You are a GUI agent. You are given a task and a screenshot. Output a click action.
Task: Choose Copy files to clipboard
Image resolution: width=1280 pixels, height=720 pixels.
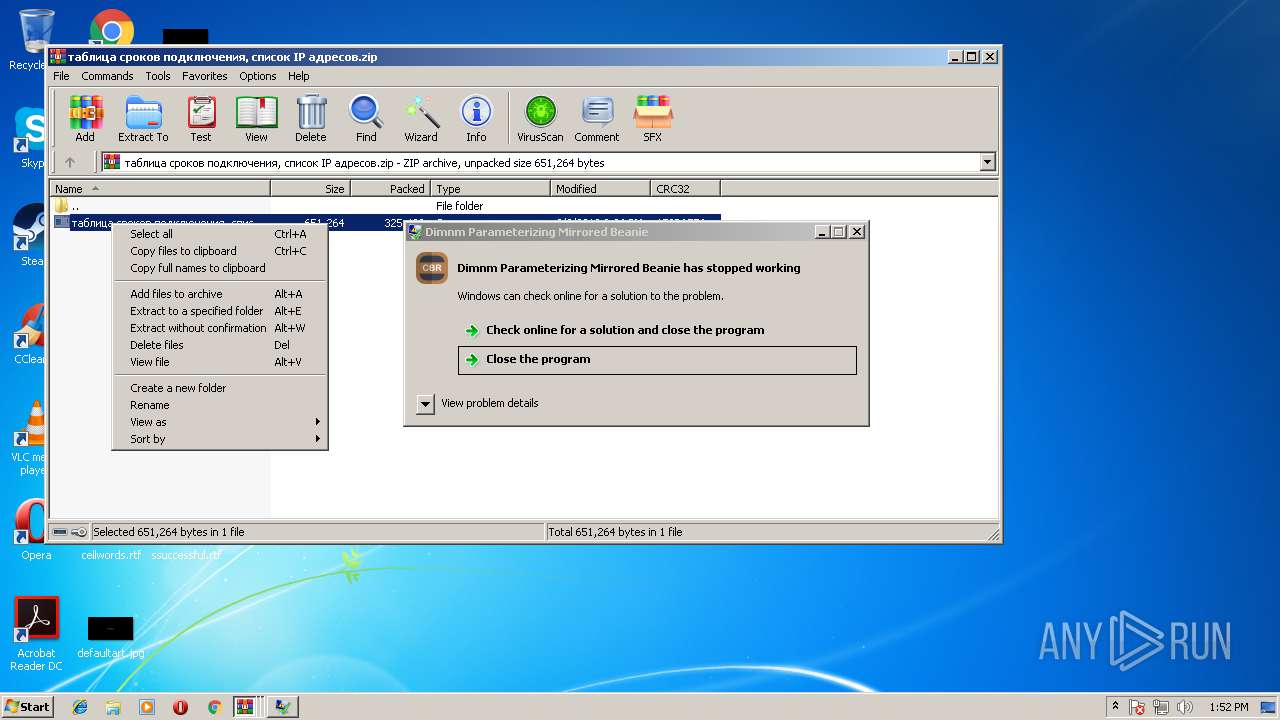[220, 251]
